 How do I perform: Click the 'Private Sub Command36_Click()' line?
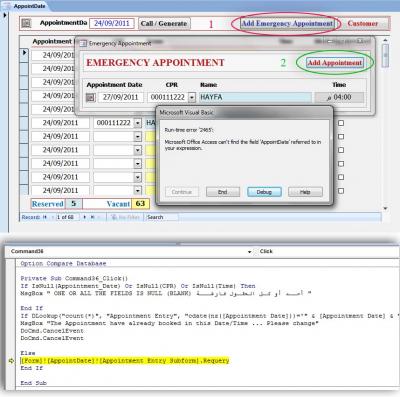click(x=74, y=278)
